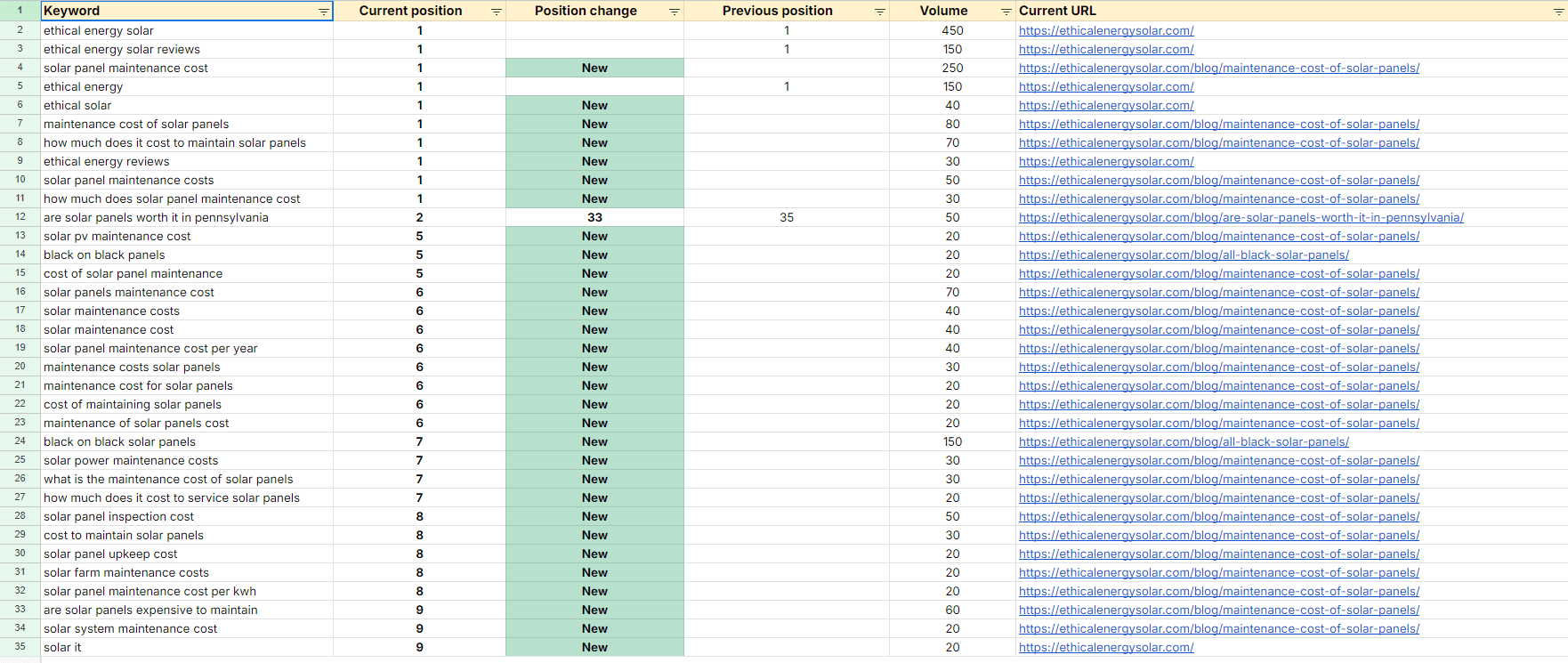Screen dimensions: 1568x663
Task: Select the 'maintenance costs solar panels' keyword cell
Action: click(x=187, y=367)
